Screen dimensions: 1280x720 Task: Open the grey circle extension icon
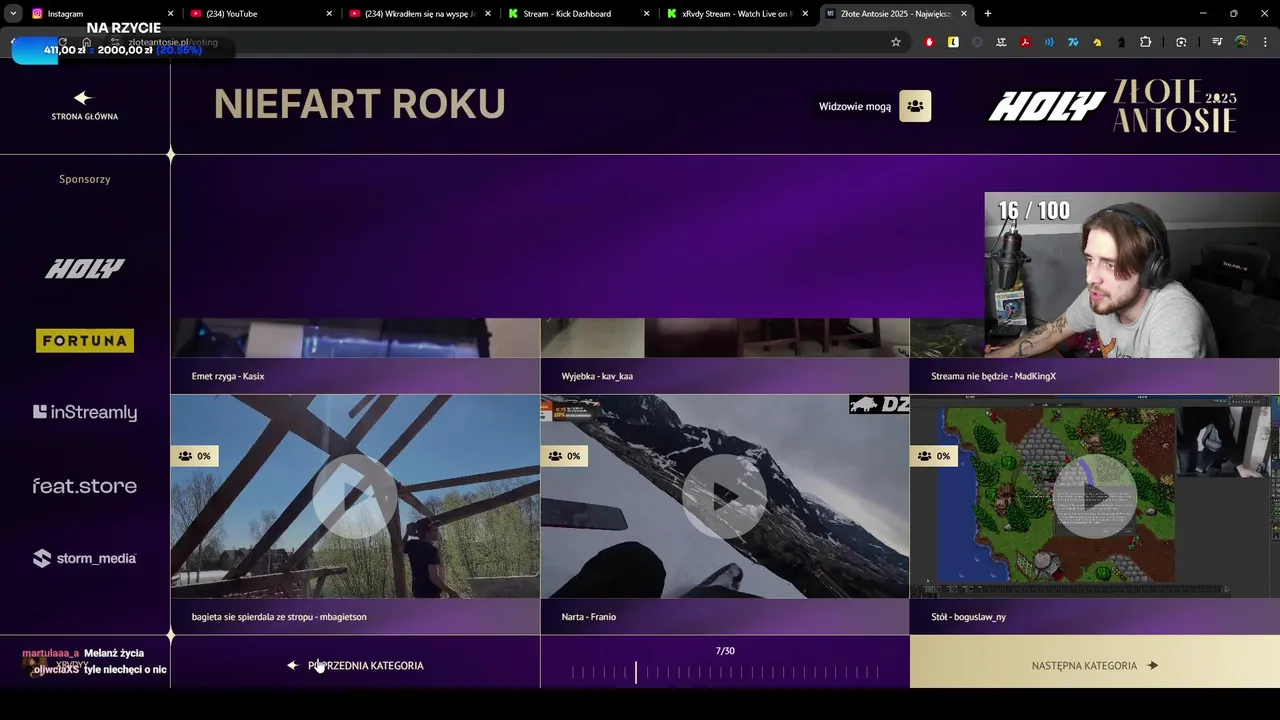pos(977,42)
